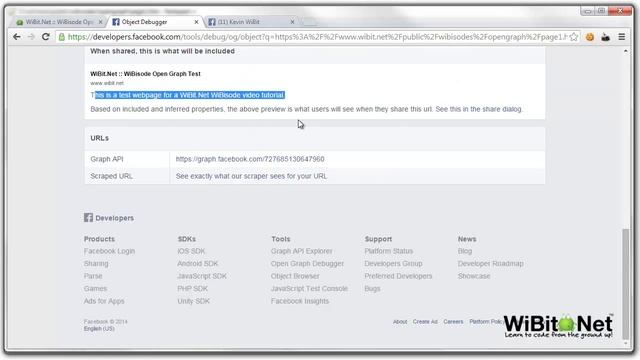Click the extension icon beside the cookie icon
640x360 pixels.
point(606,37)
